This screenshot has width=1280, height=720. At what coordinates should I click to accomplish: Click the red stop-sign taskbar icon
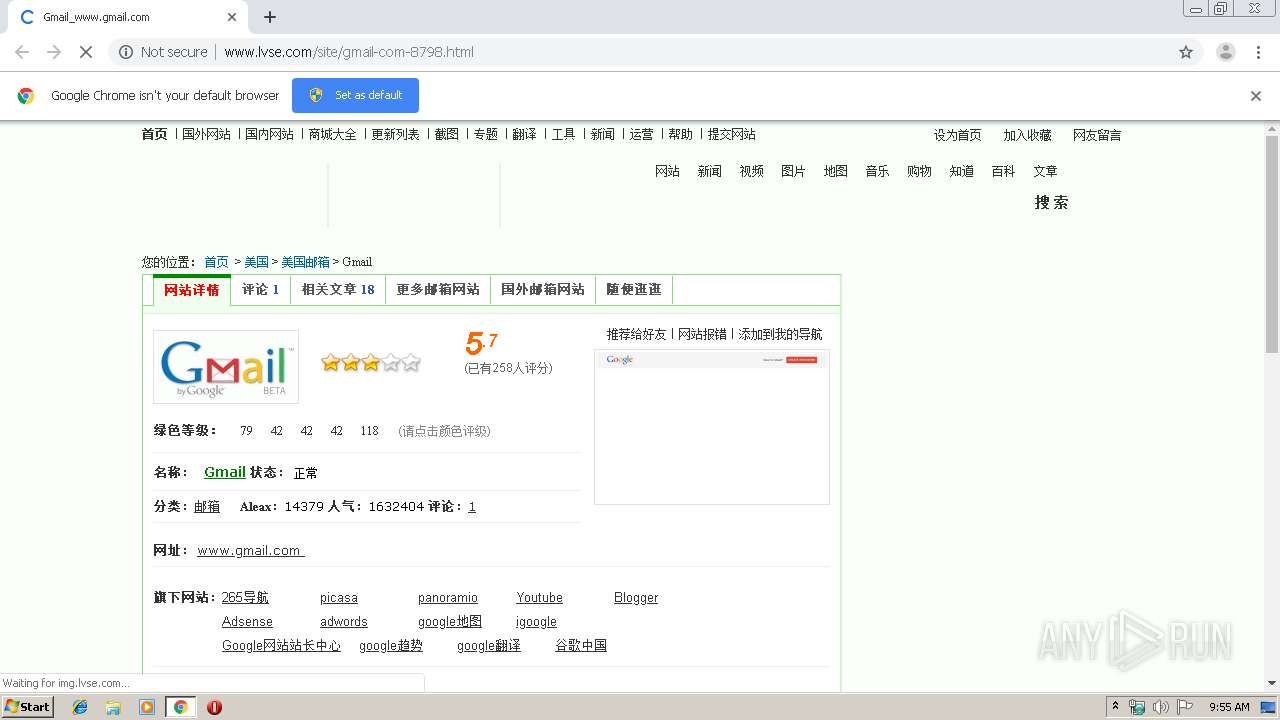tap(214, 707)
